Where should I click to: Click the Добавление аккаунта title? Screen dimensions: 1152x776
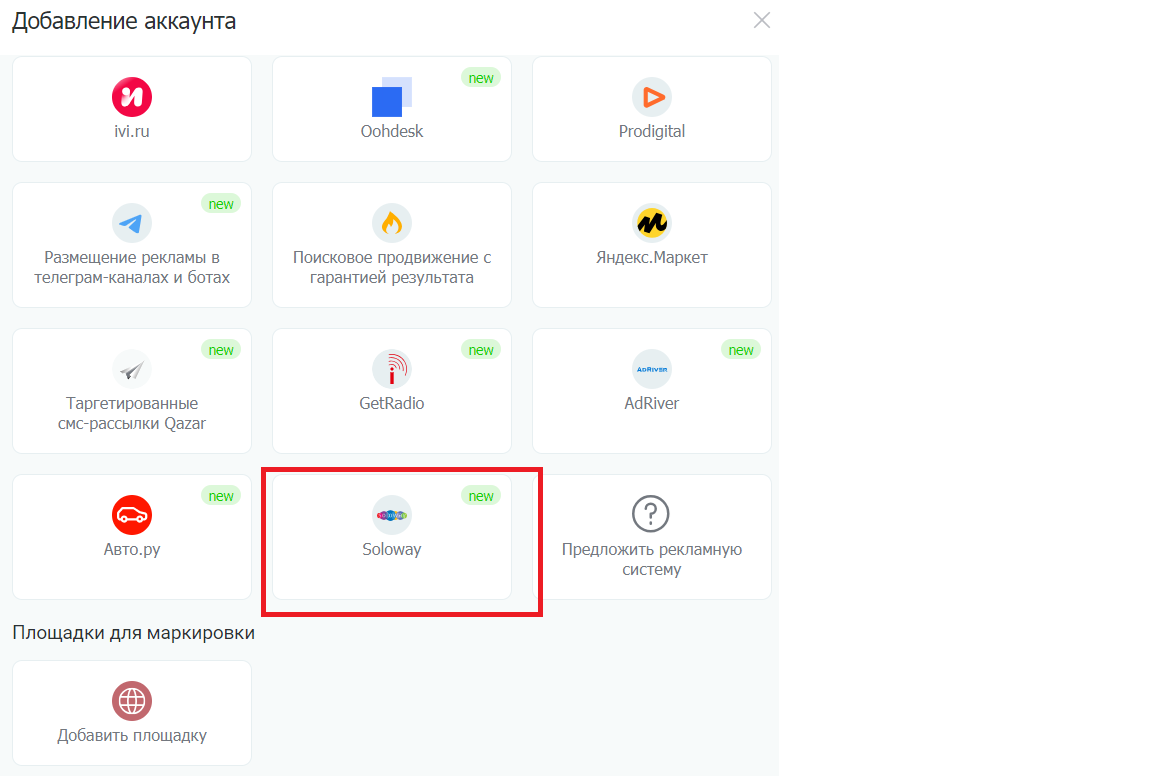coord(124,21)
